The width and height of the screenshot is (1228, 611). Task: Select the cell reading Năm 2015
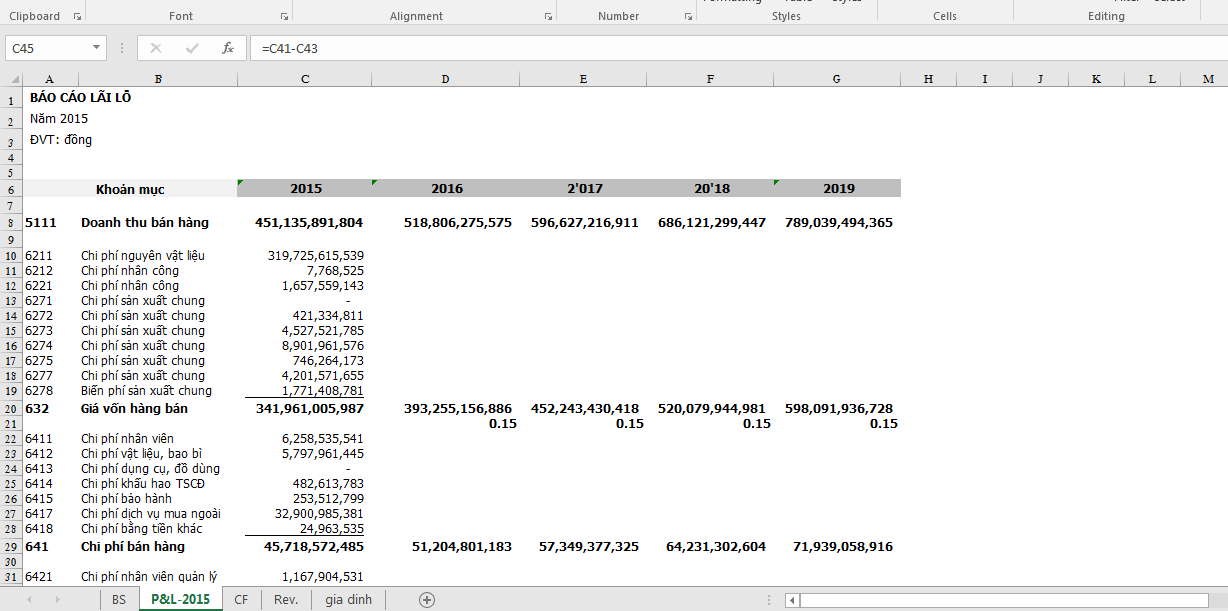click(x=59, y=119)
